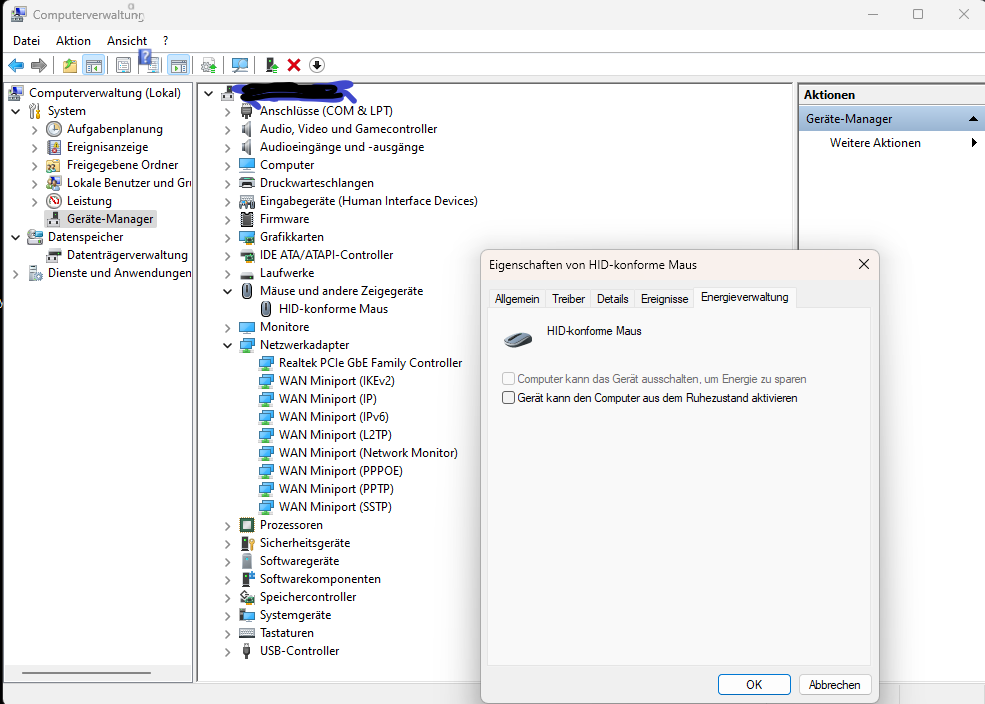The width and height of the screenshot is (985, 704).
Task: Click OK in the properties dialog
Action: tap(754, 685)
